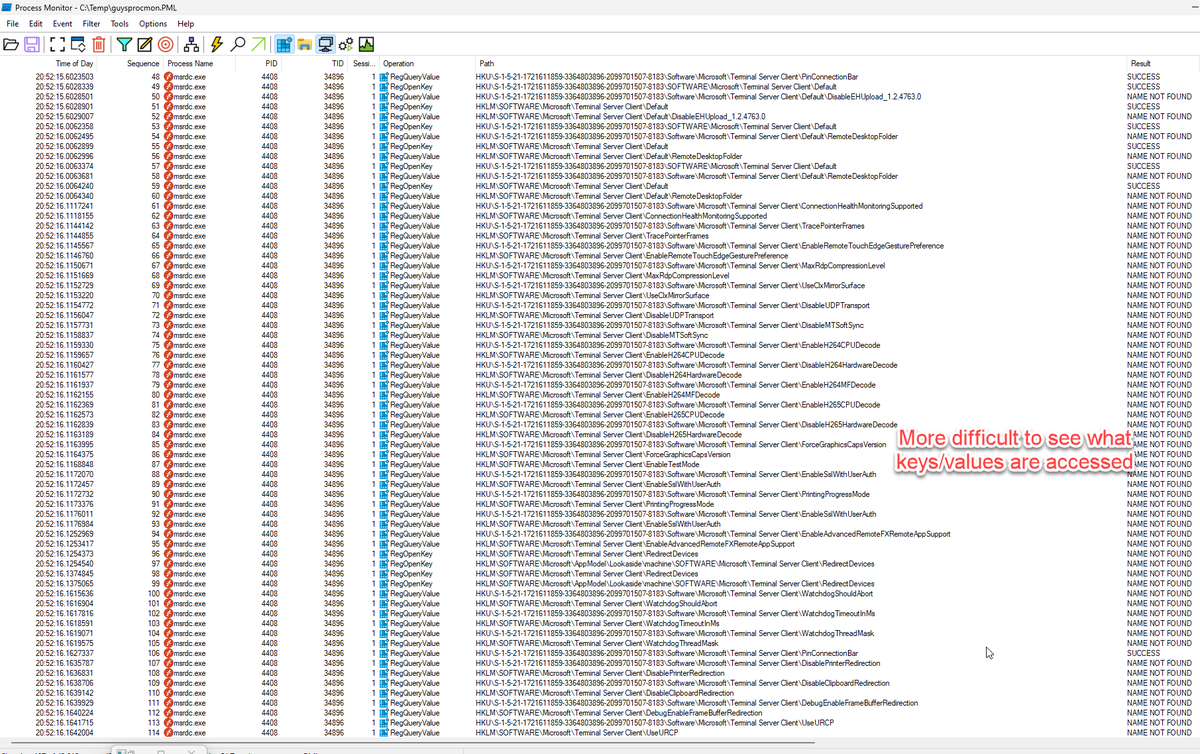Toggle Autoscroll in the toolbar
This screenshot has width=1200, height=754.
78,44
